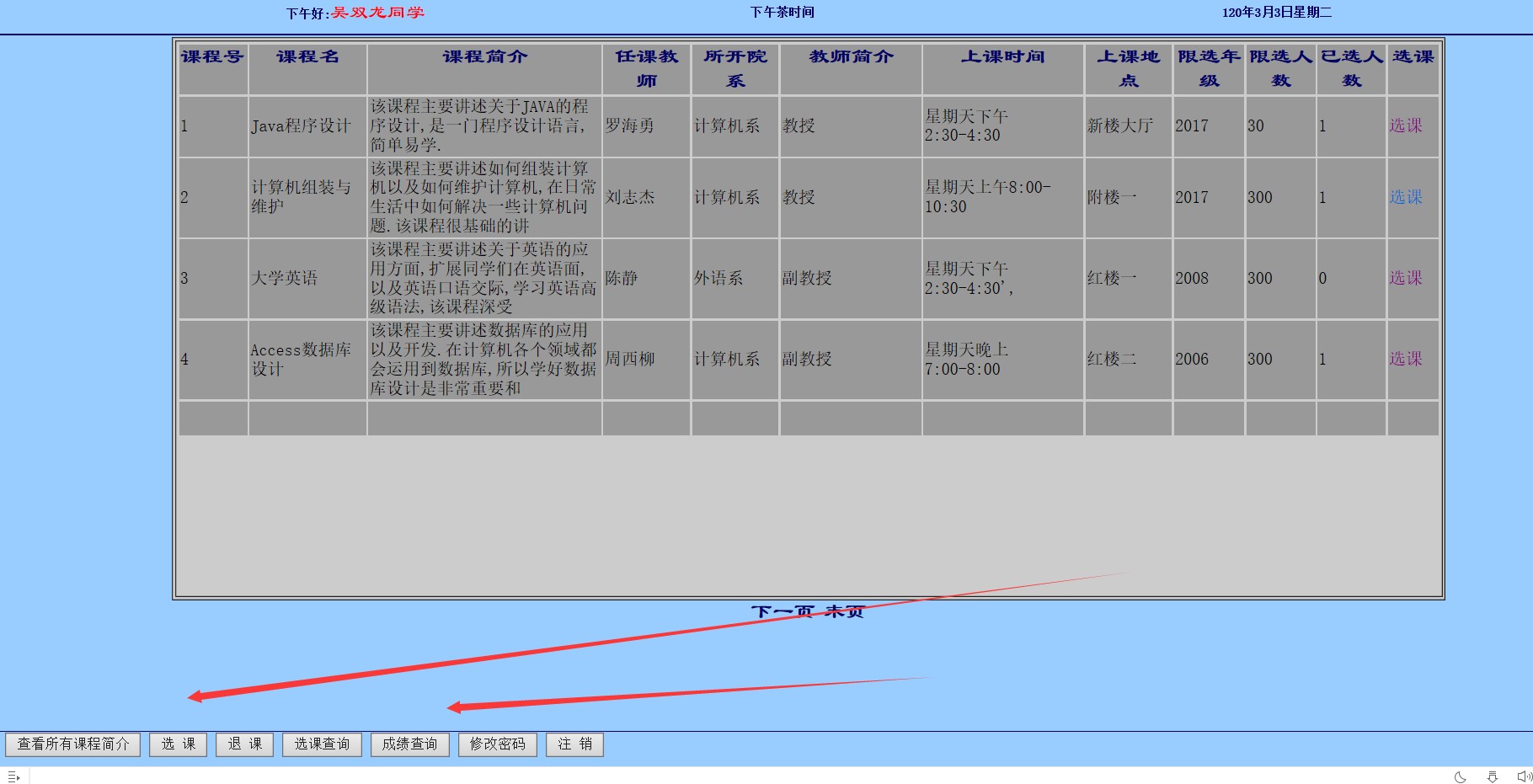Click 修改密码 button
1533x784 pixels.
click(498, 744)
